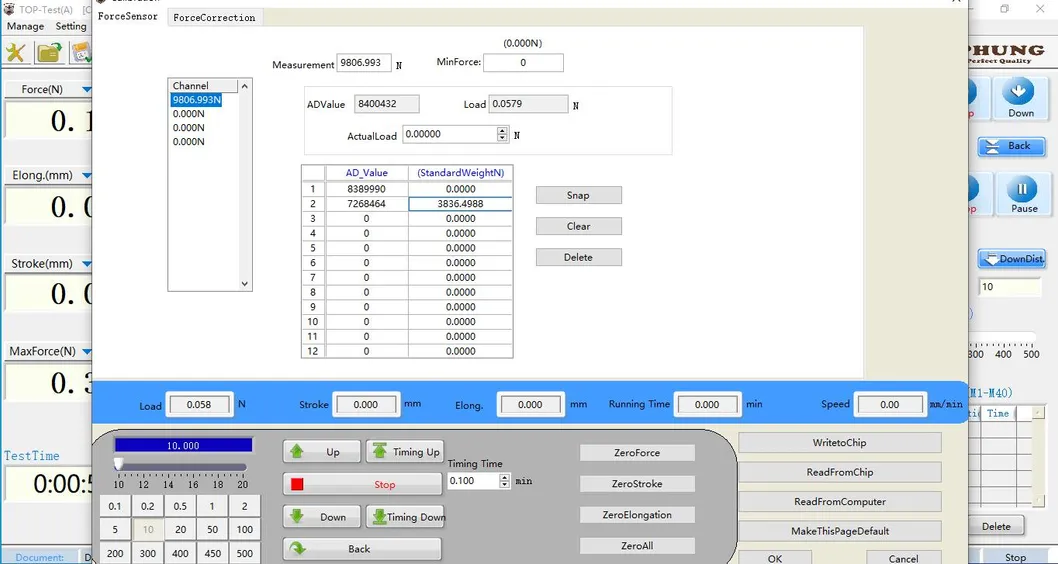Screen dimensions: 1058x564
Task: Click the blue Back button
Action: click(1011, 146)
